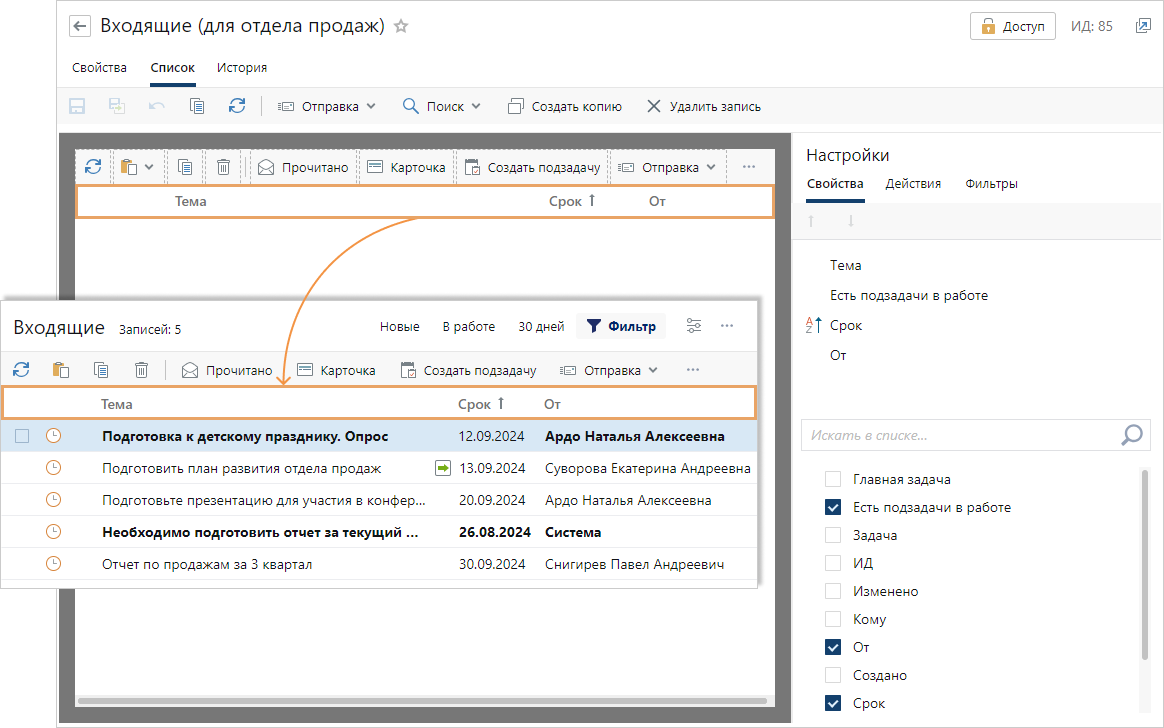Apply the Новые quick filter
The width and height of the screenshot is (1164, 728).
(399, 327)
